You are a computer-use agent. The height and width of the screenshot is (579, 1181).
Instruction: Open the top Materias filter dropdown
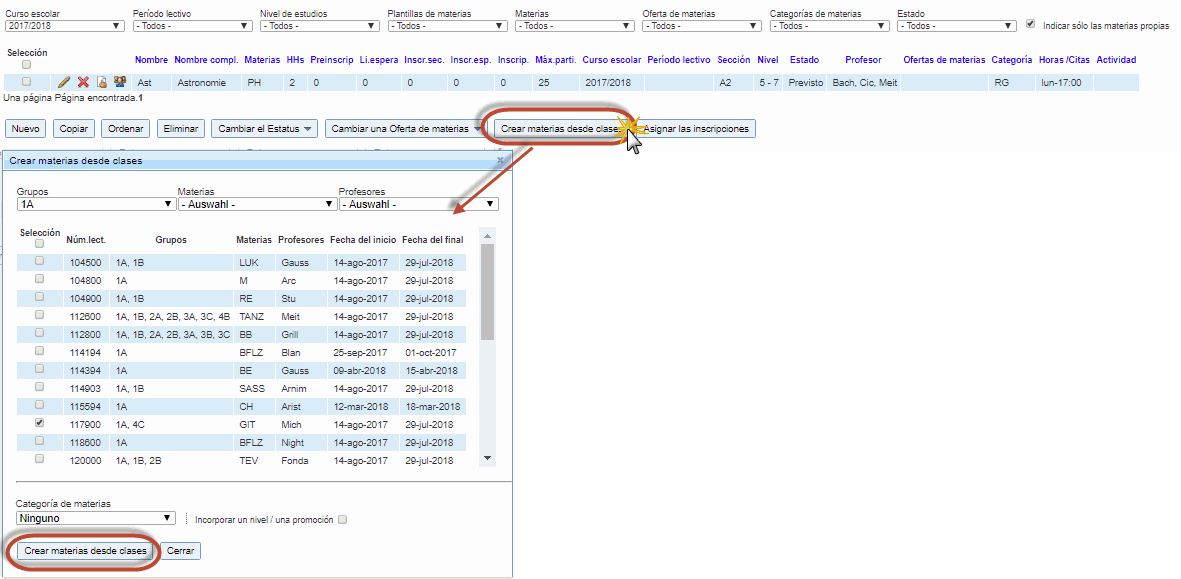coord(575,26)
